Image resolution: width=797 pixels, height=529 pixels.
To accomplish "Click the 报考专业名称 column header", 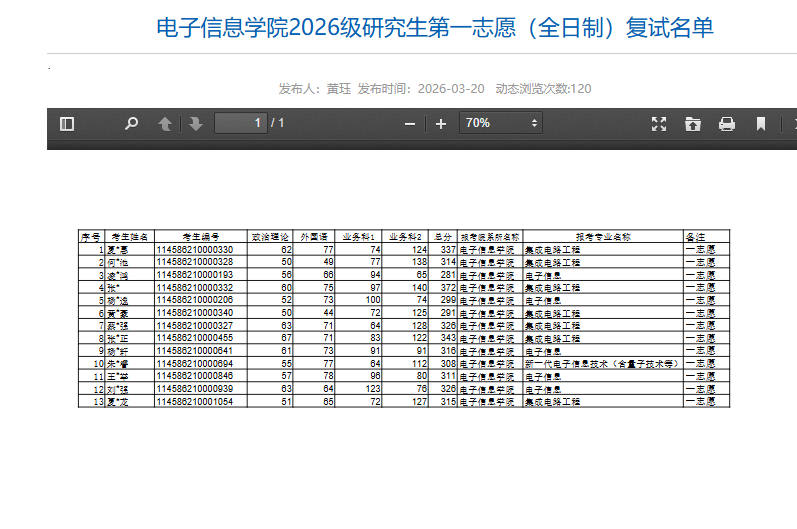I will 602,237.
